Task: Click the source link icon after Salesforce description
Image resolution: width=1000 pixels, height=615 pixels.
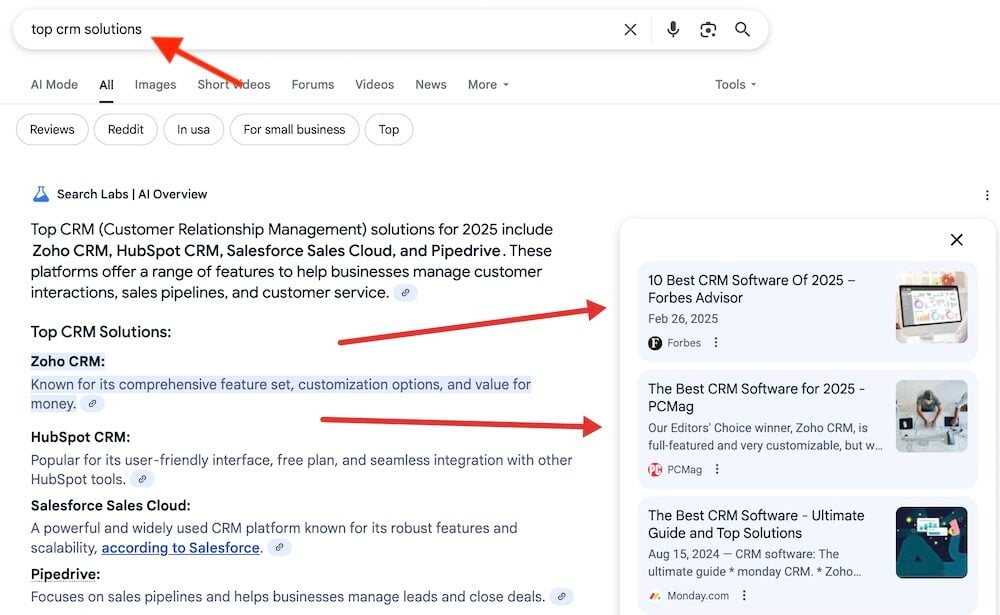Action: tap(279, 547)
